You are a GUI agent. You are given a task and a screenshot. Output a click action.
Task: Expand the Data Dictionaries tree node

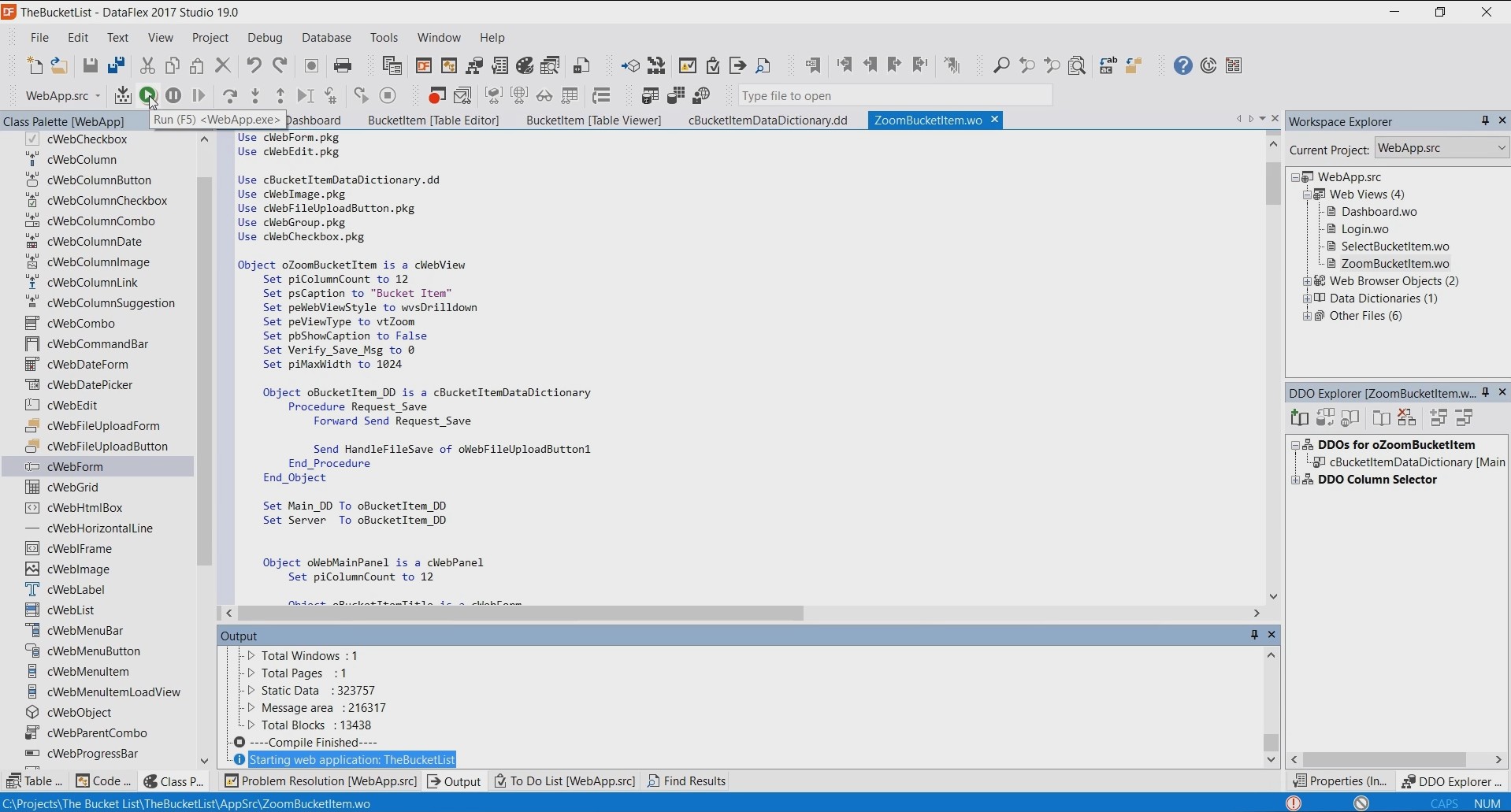point(1308,298)
